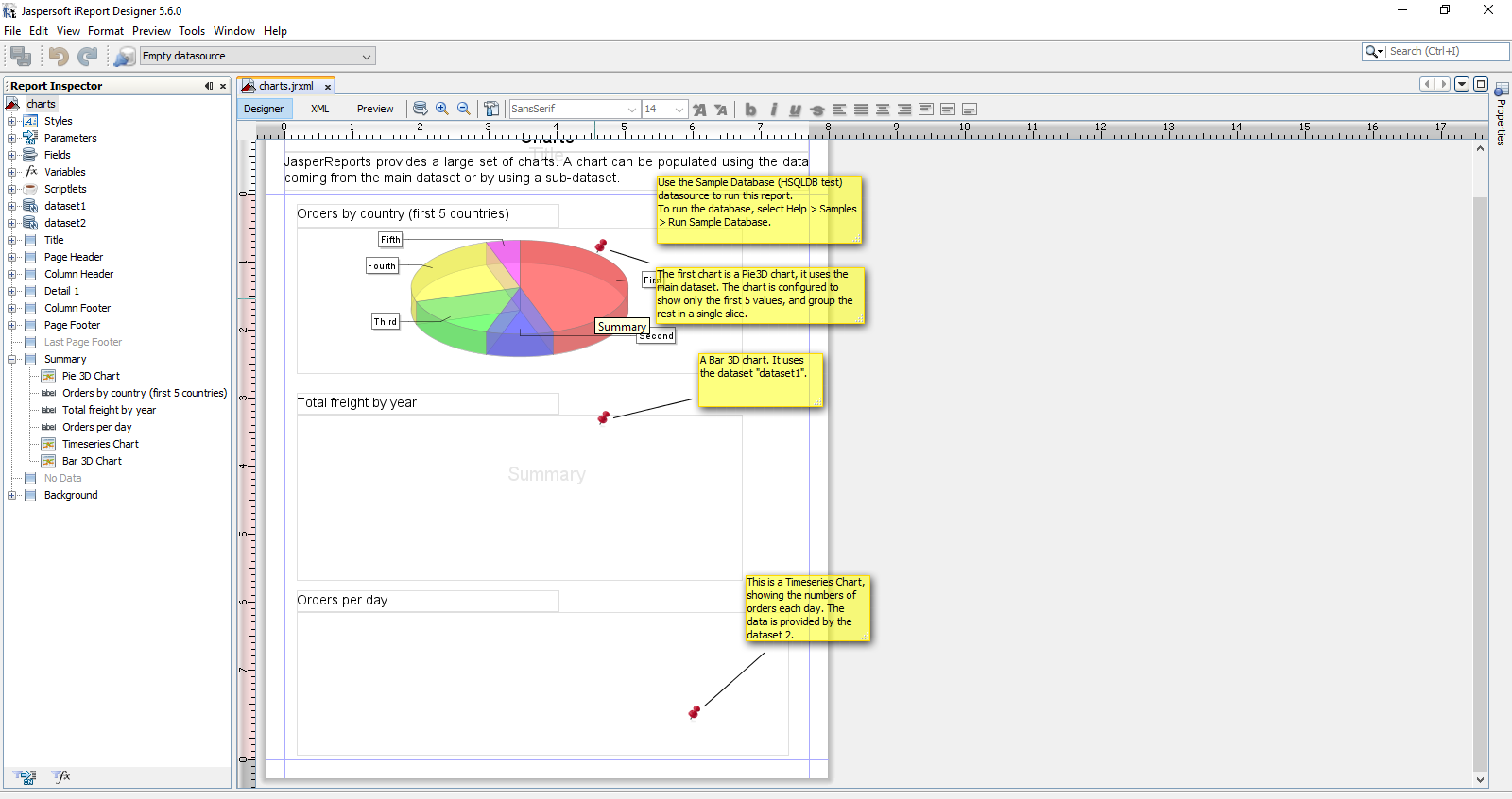
Task: Close the charts.jrxml document tab
Action: (x=328, y=87)
